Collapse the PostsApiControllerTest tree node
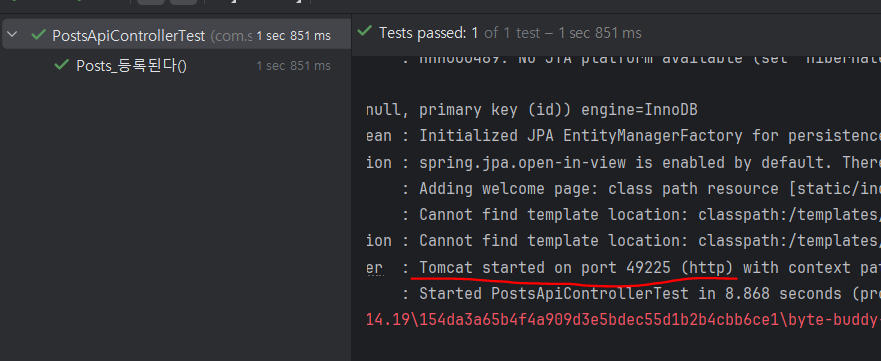The height and width of the screenshot is (361, 881). click(12, 35)
